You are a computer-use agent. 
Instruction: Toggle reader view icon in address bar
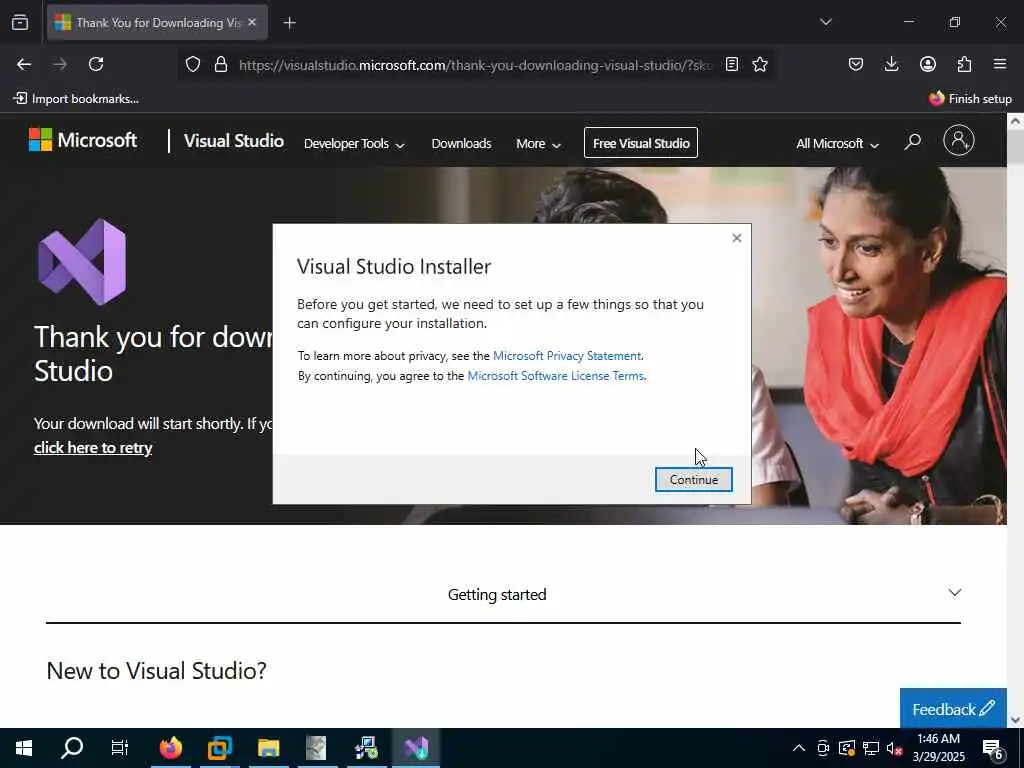click(x=732, y=64)
